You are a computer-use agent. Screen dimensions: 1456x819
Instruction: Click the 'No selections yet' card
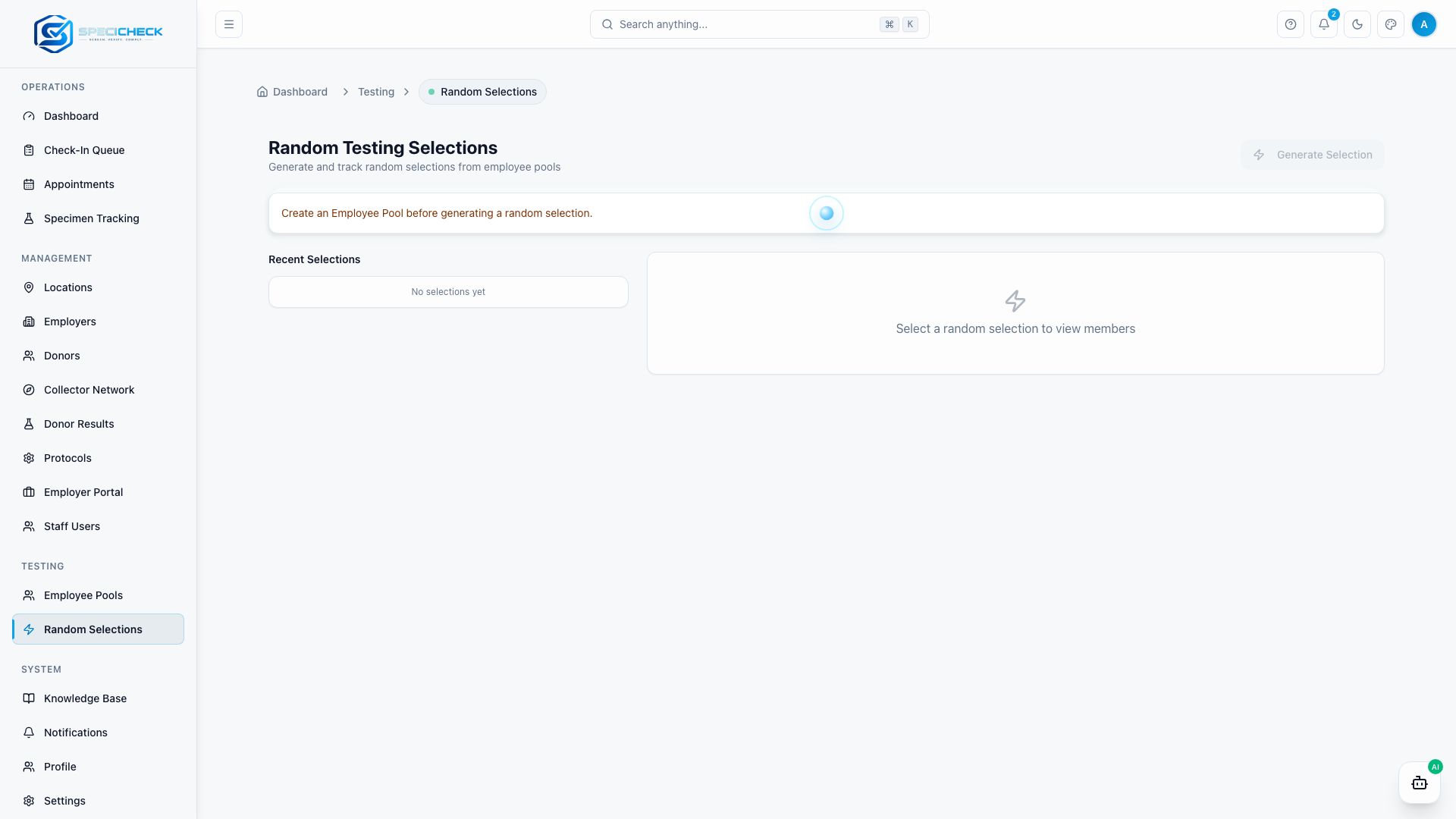click(448, 292)
